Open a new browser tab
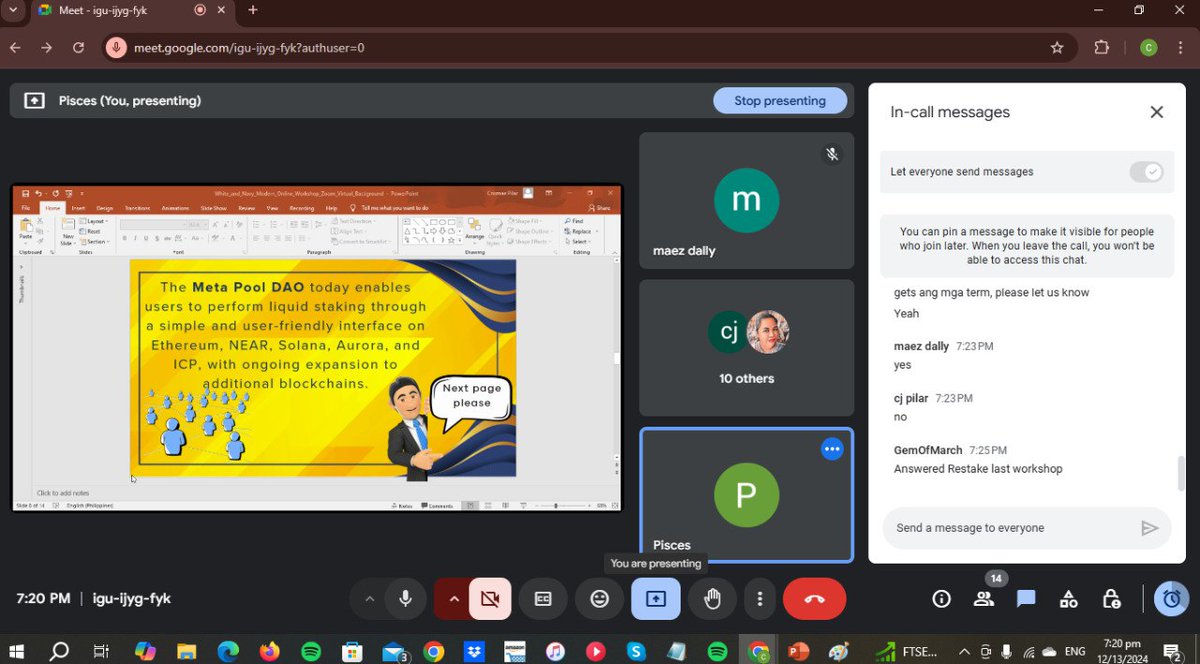 [x=253, y=10]
